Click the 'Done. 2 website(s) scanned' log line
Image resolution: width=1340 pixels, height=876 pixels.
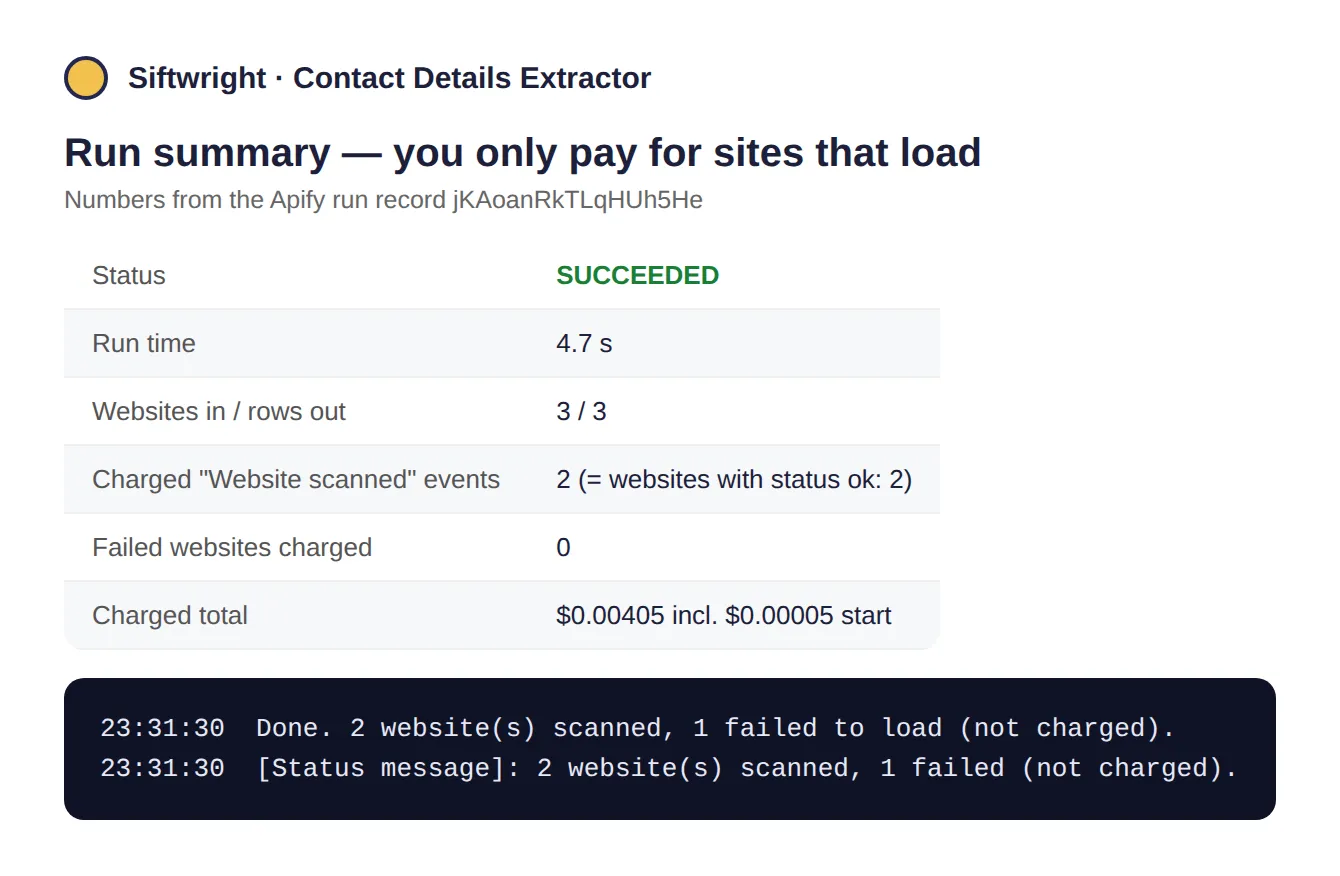coord(638,728)
